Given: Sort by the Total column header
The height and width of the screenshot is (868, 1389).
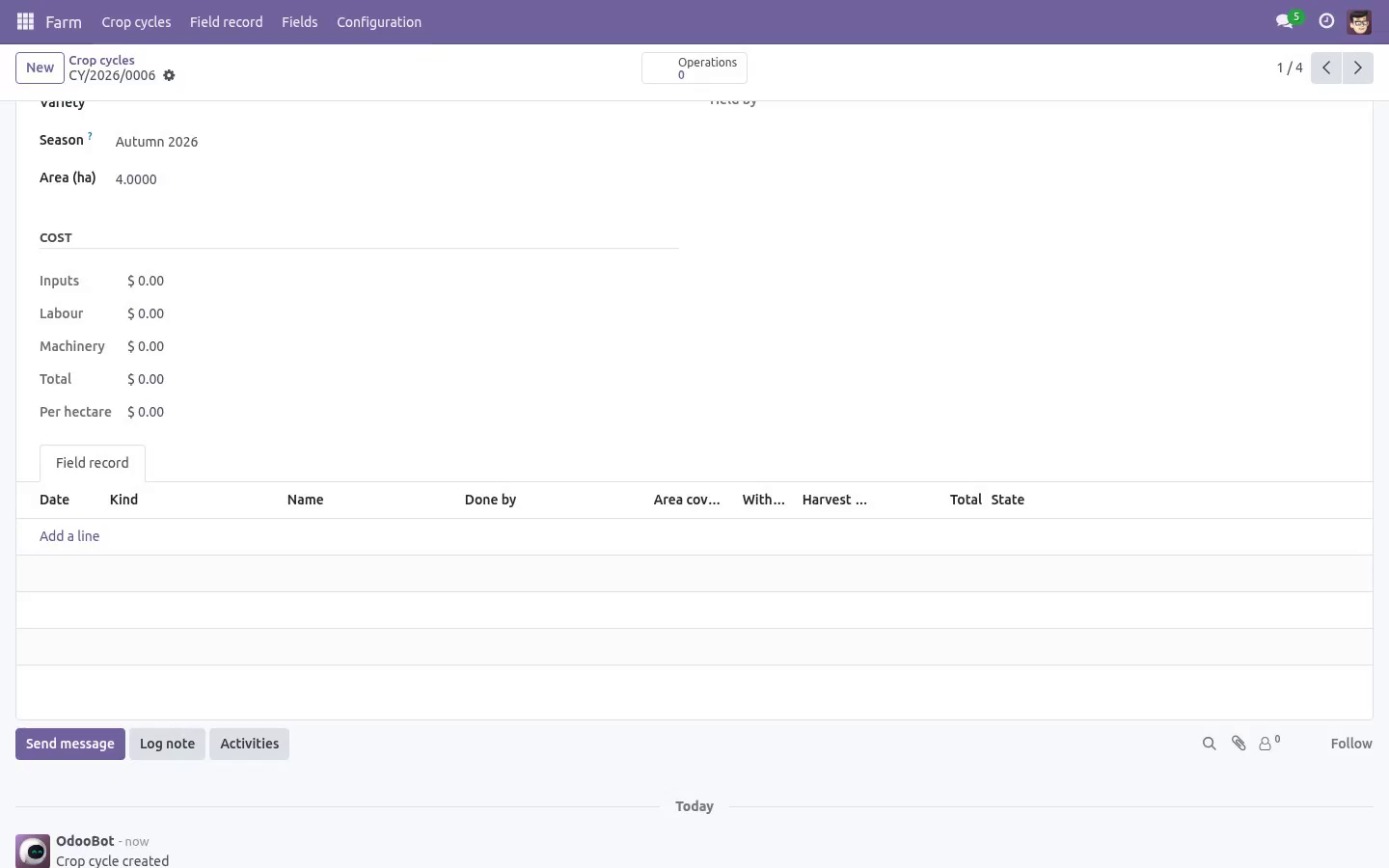Looking at the screenshot, I should (966, 500).
